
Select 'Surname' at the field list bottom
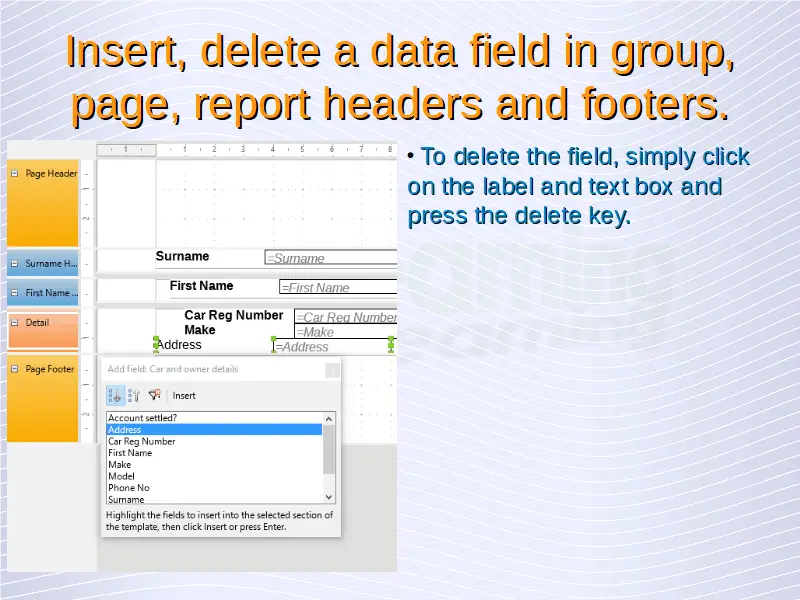(x=214, y=499)
